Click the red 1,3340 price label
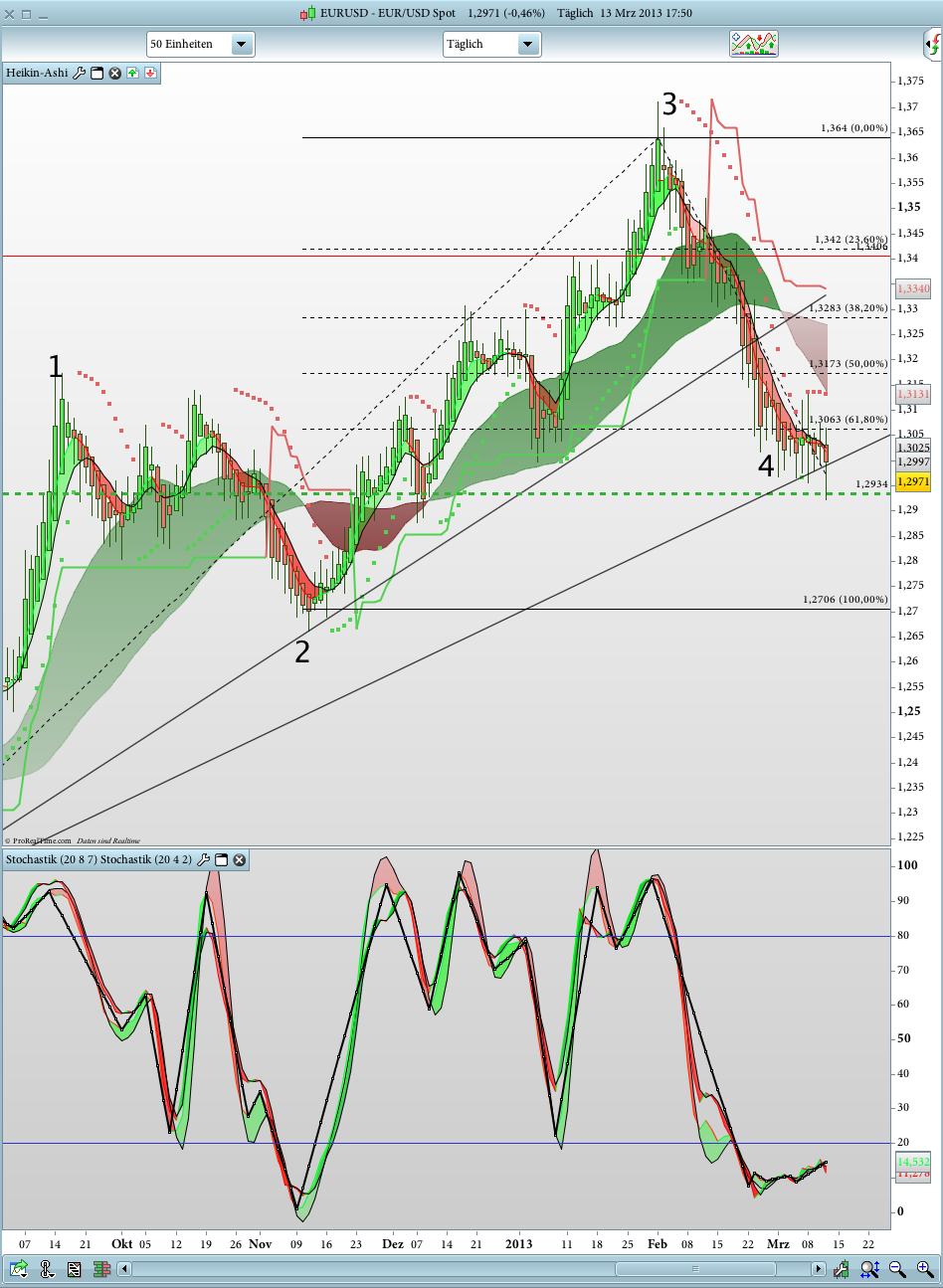This screenshot has height=1288, width=943. 913,289
